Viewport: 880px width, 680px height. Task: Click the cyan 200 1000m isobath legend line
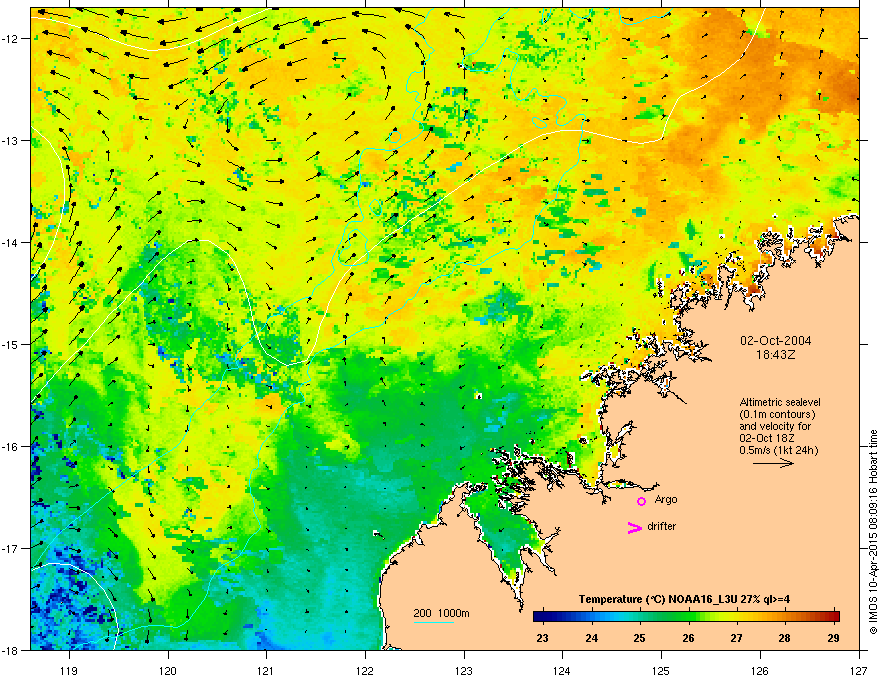[433, 622]
